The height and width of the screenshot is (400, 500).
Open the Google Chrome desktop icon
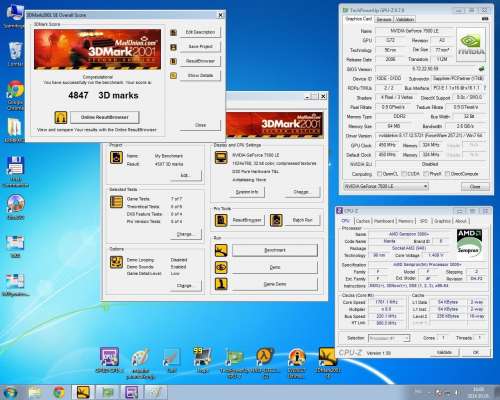15,95
